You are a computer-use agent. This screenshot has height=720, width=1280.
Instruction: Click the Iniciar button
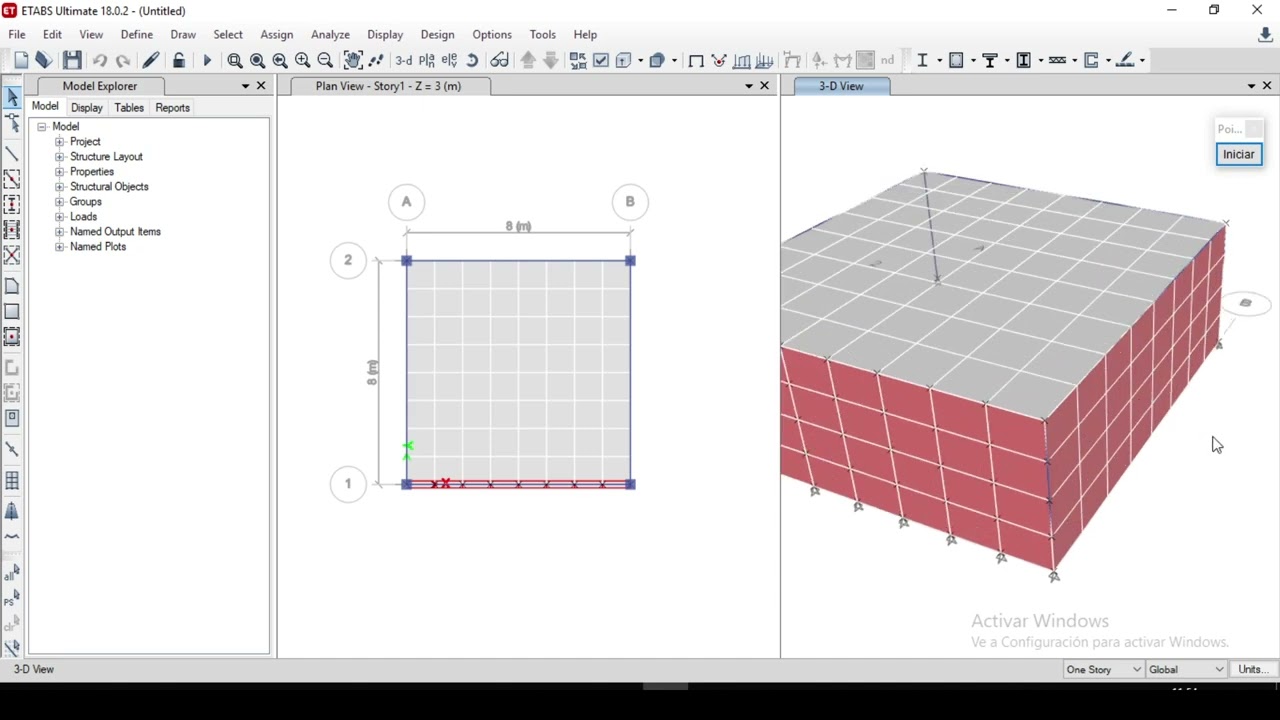[1239, 154]
